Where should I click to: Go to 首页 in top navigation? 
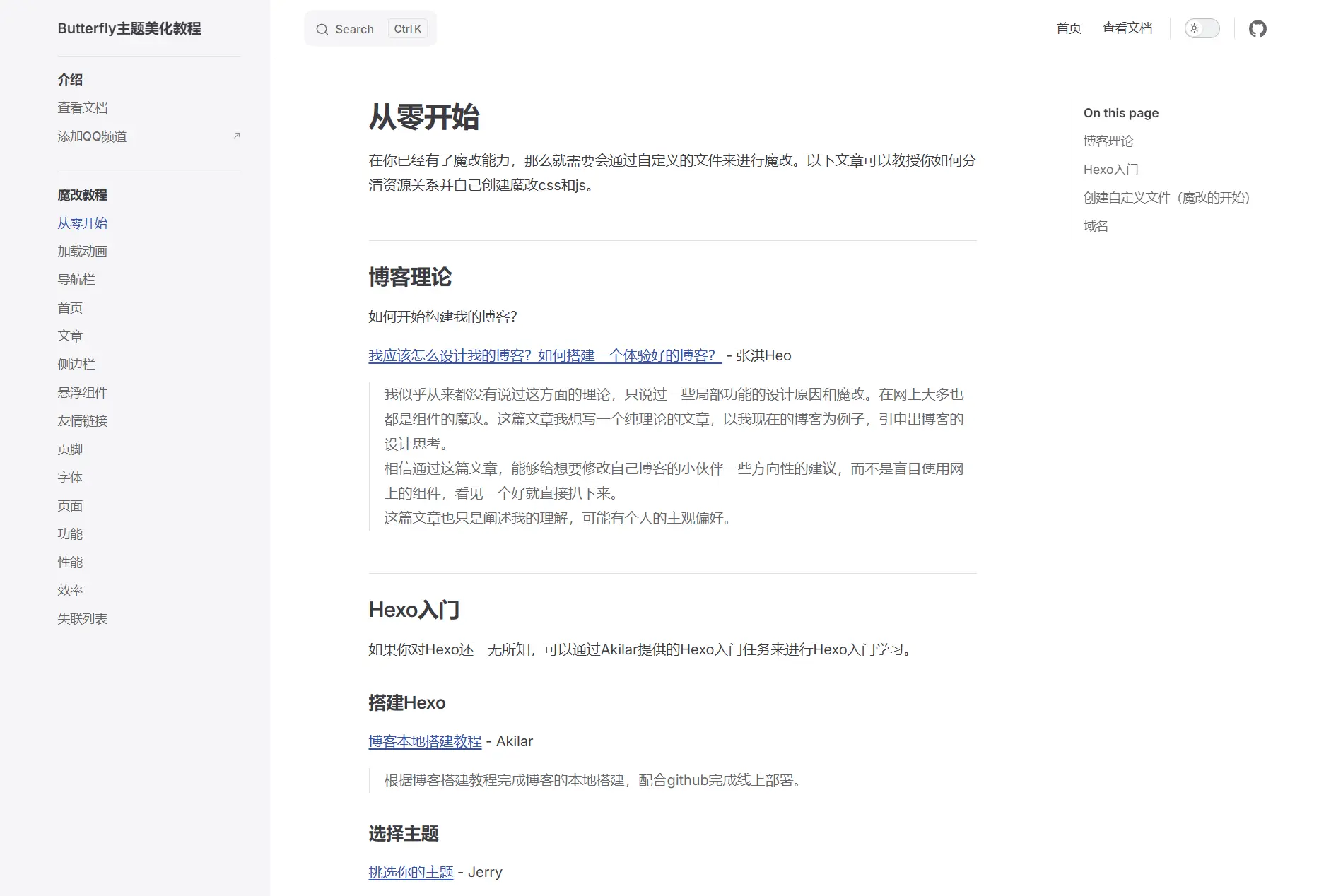pos(1068,28)
